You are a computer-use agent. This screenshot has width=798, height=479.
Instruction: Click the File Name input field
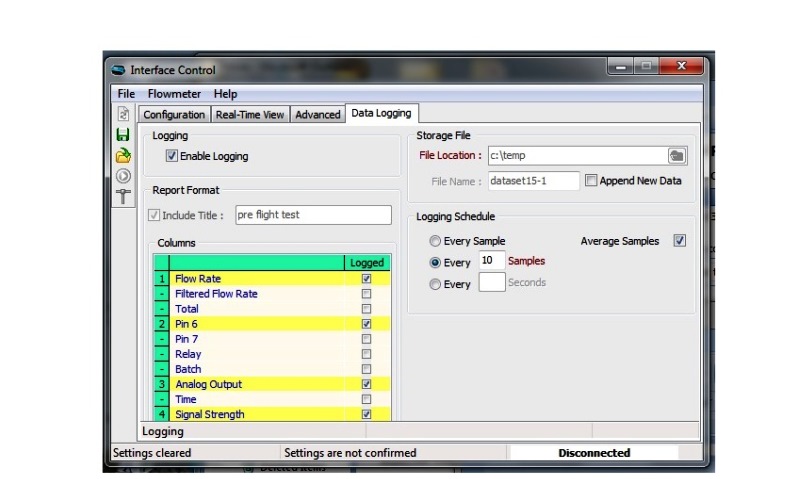point(532,181)
